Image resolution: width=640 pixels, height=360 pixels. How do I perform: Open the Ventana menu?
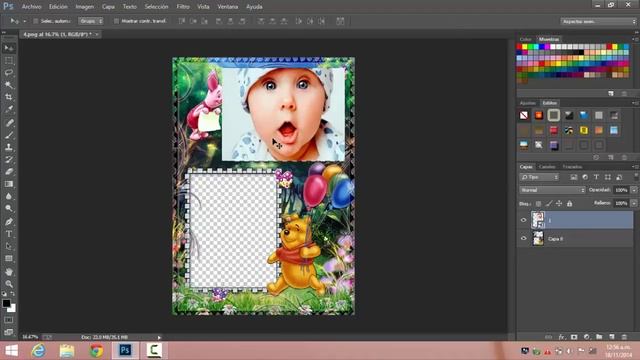[228, 7]
